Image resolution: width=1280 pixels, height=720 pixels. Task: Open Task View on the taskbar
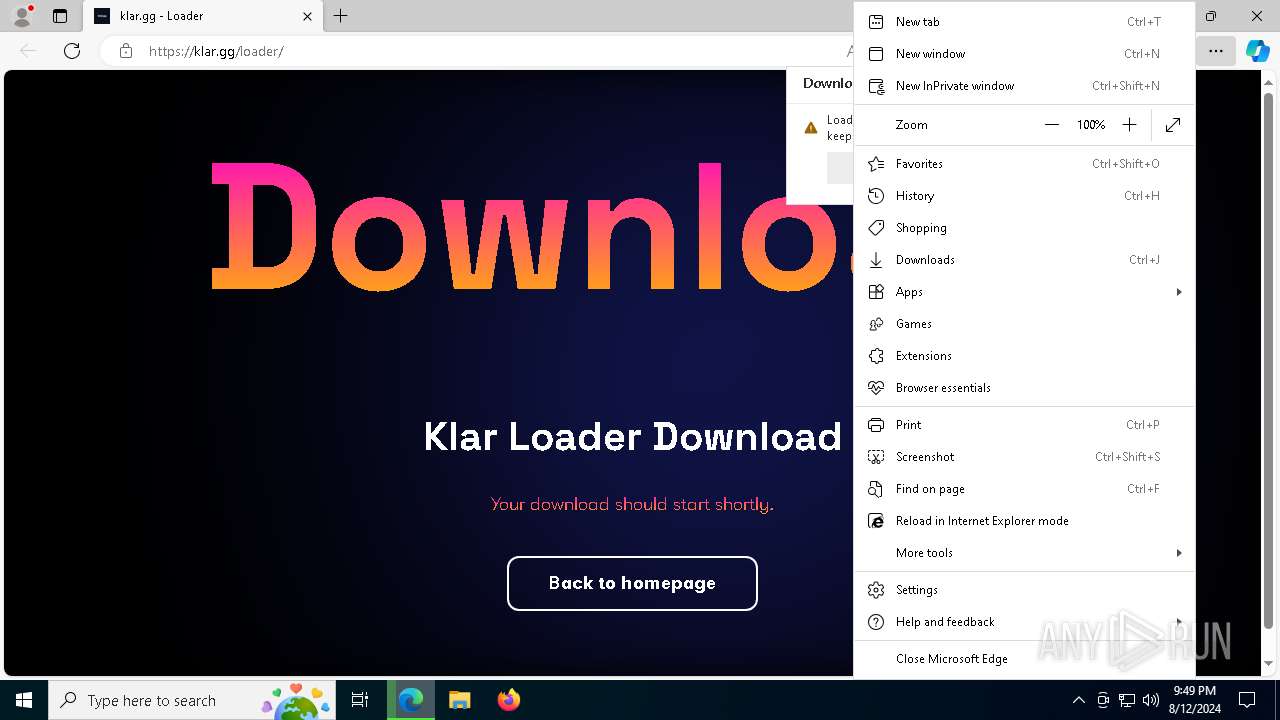click(x=361, y=700)
